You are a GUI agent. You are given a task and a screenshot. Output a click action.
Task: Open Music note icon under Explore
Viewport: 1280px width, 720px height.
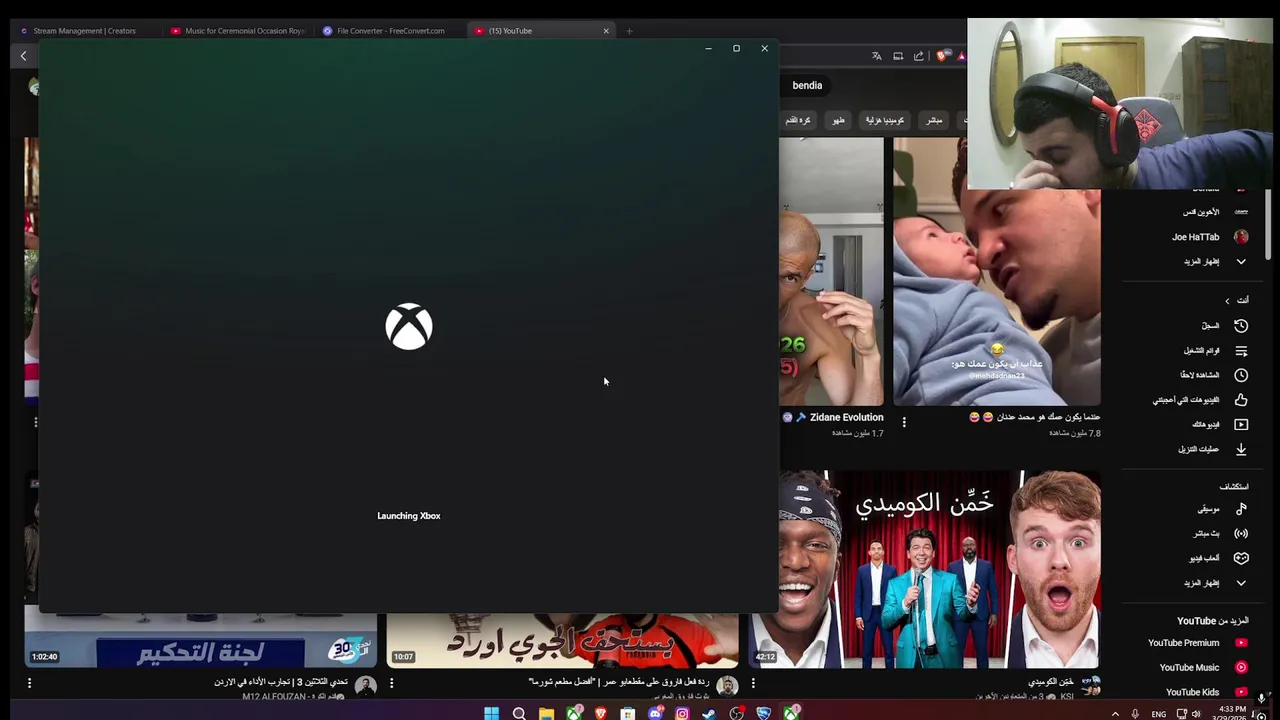[1241, 509]
